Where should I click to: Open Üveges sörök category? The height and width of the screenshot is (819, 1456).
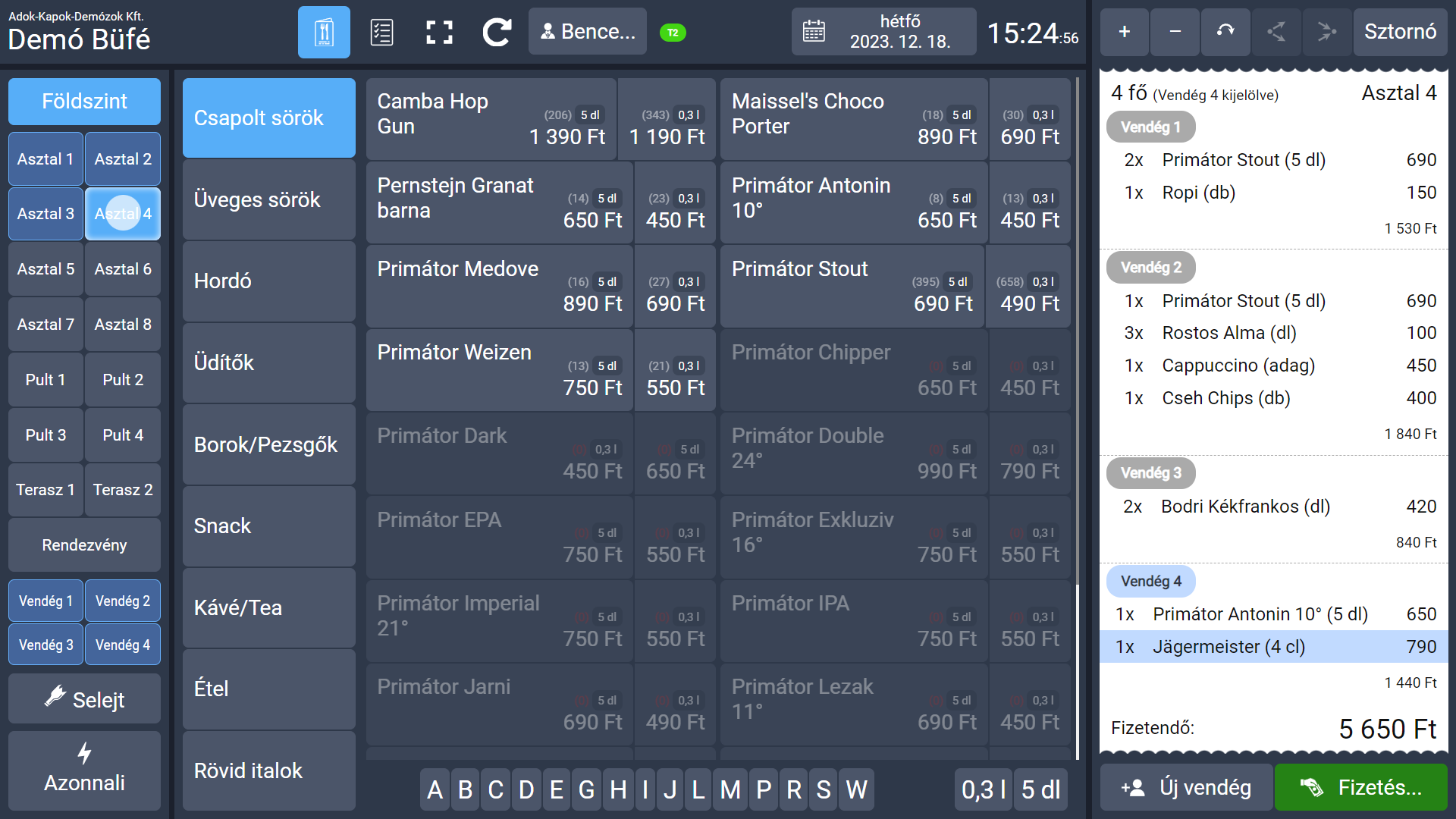point(269,199)
